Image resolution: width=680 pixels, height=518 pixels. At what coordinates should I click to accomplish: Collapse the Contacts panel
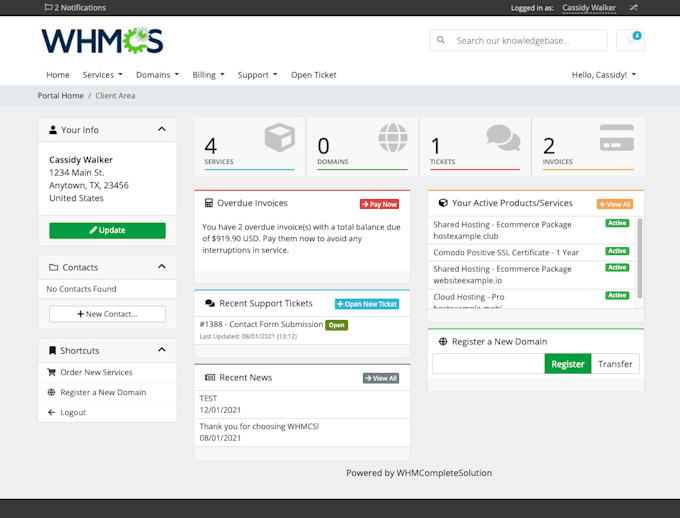162,266
